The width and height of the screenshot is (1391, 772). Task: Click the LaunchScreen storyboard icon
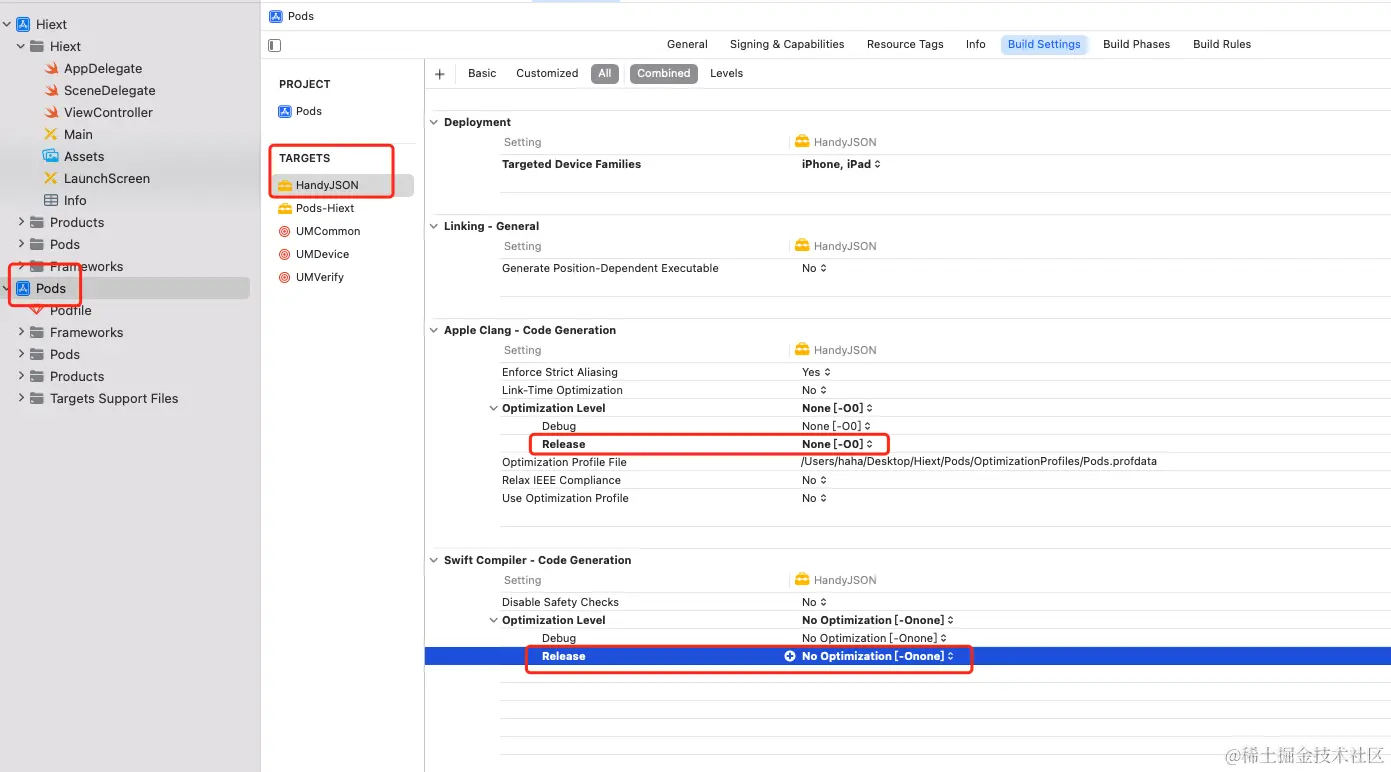click(51, 178)
